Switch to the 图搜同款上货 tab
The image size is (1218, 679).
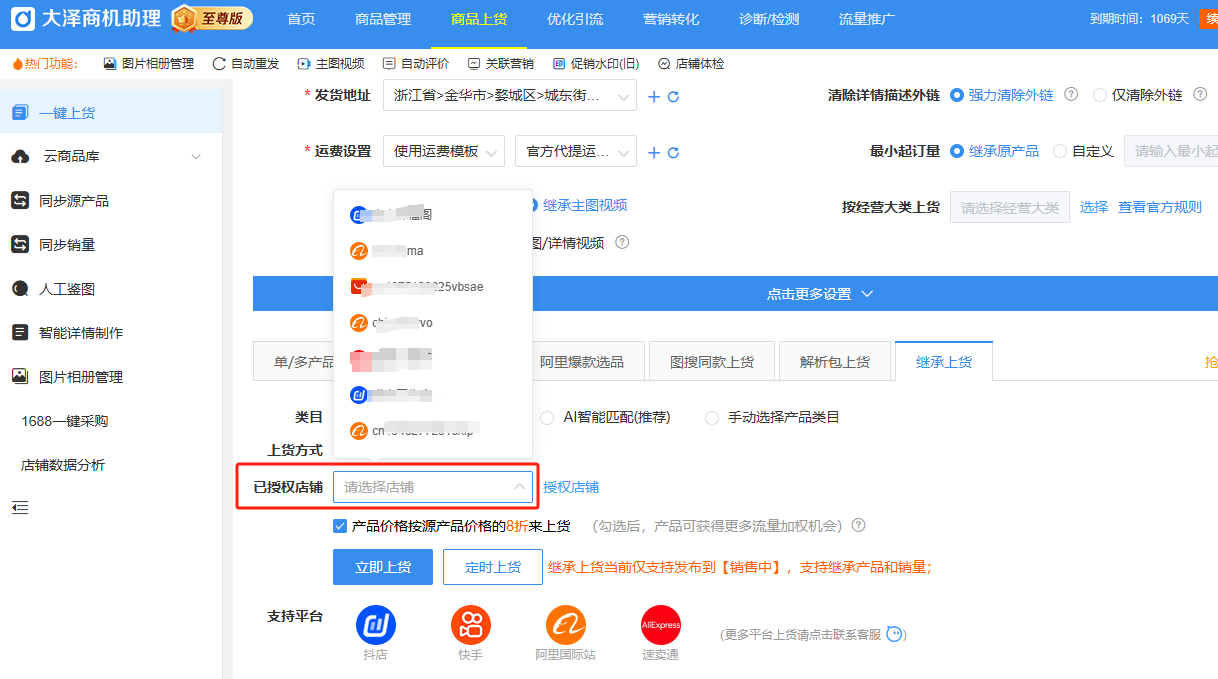click(x=711, y=362)
